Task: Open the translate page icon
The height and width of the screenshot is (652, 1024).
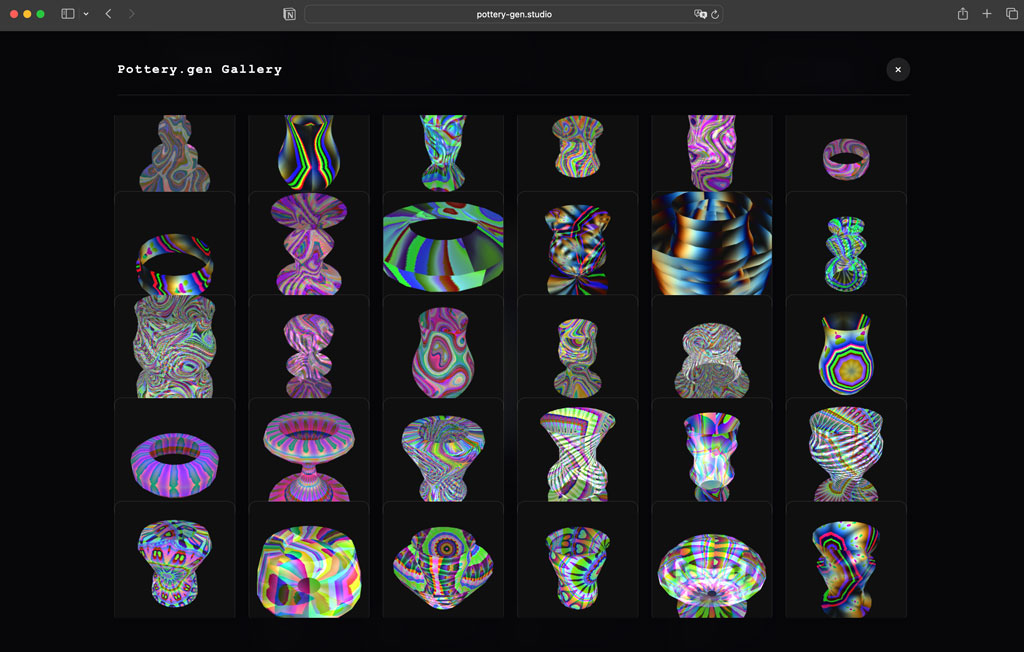Action: pos(700,14)
